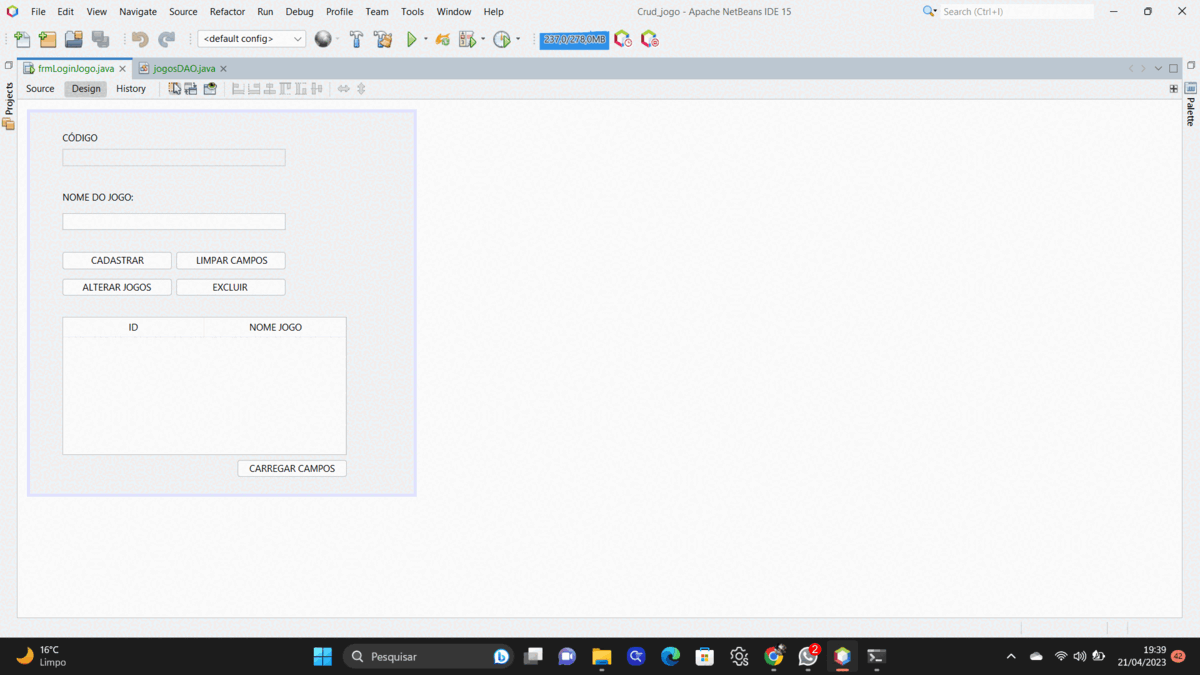Expand the Run button dropdown arrow
The width and height of the screenshot is (1200, 675).
point(425,39)
